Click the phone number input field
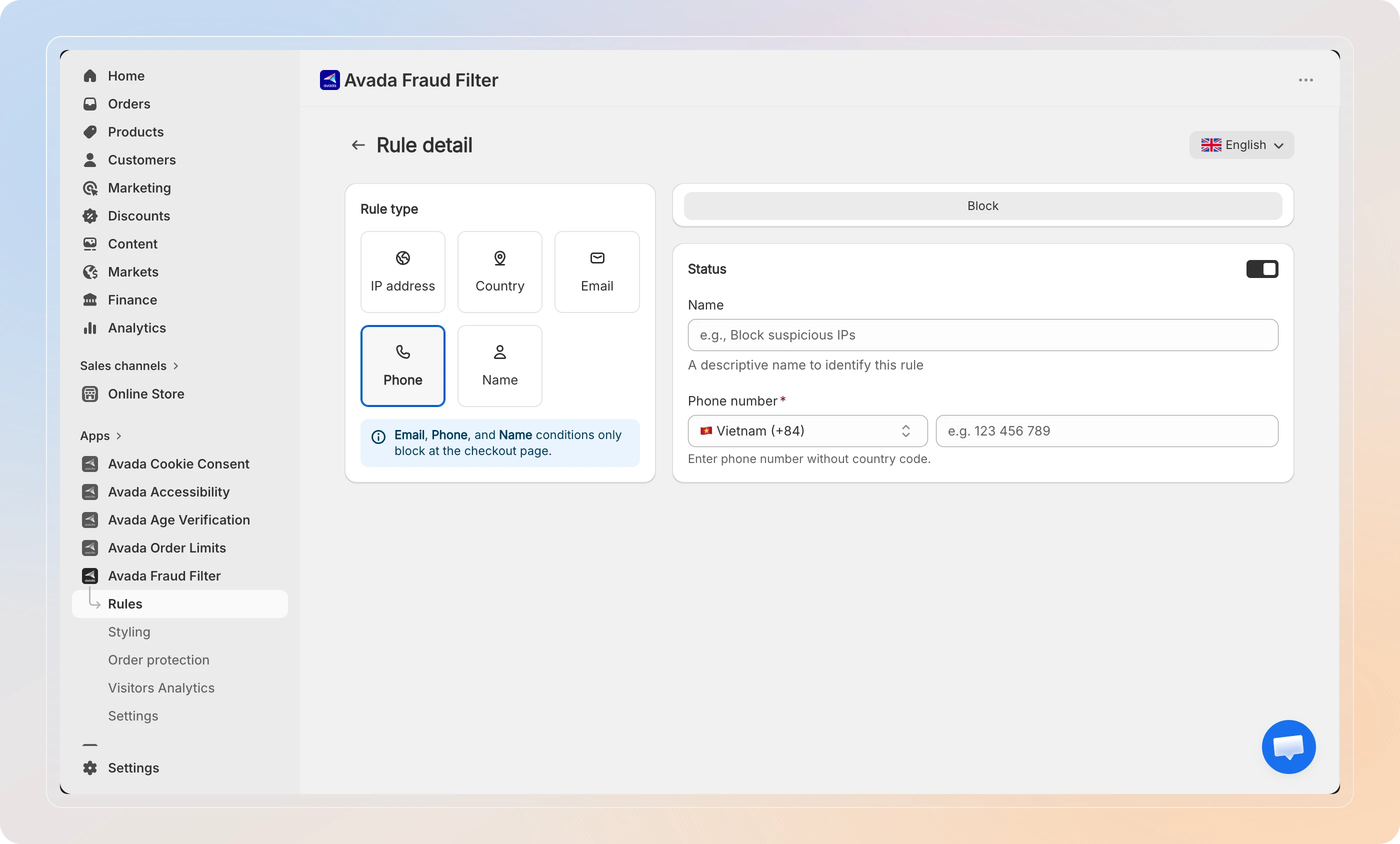The width and height of the screenshot is (1400, 844). pos(1107,431)
